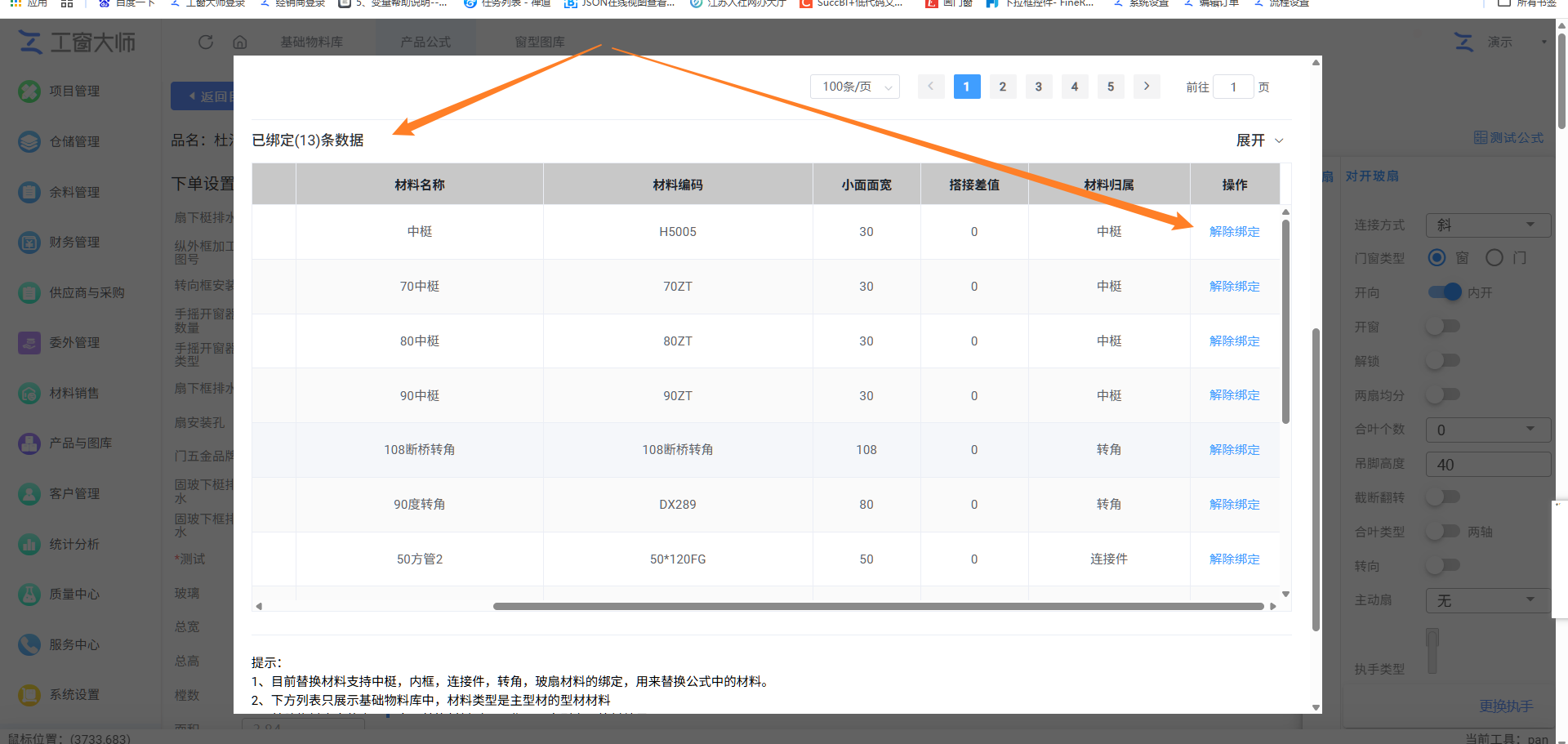Click the 财务管理 sidebar icon
Screen dimensions: 1568x744
[x=29, y=242]
